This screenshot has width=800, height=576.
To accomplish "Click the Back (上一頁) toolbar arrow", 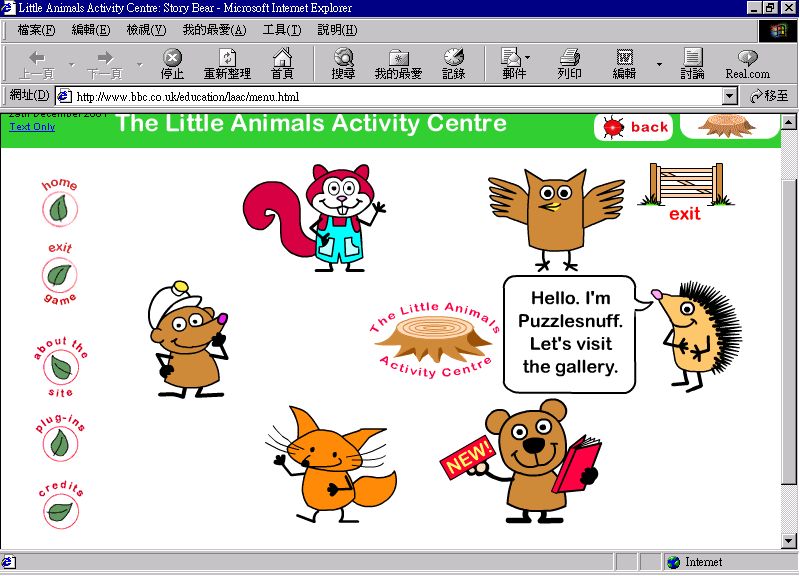I will [x=37, y=65].
